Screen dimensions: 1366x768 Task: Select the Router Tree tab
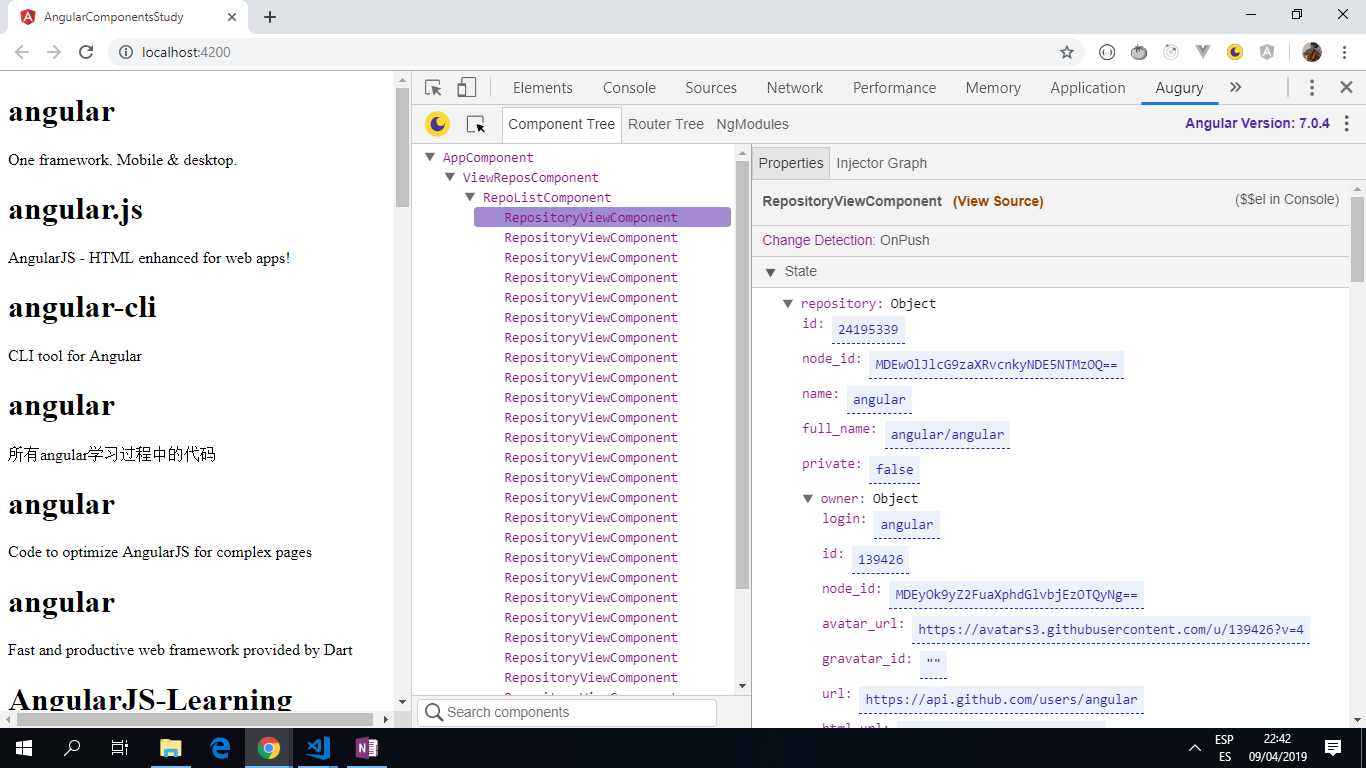click(666, 124)
